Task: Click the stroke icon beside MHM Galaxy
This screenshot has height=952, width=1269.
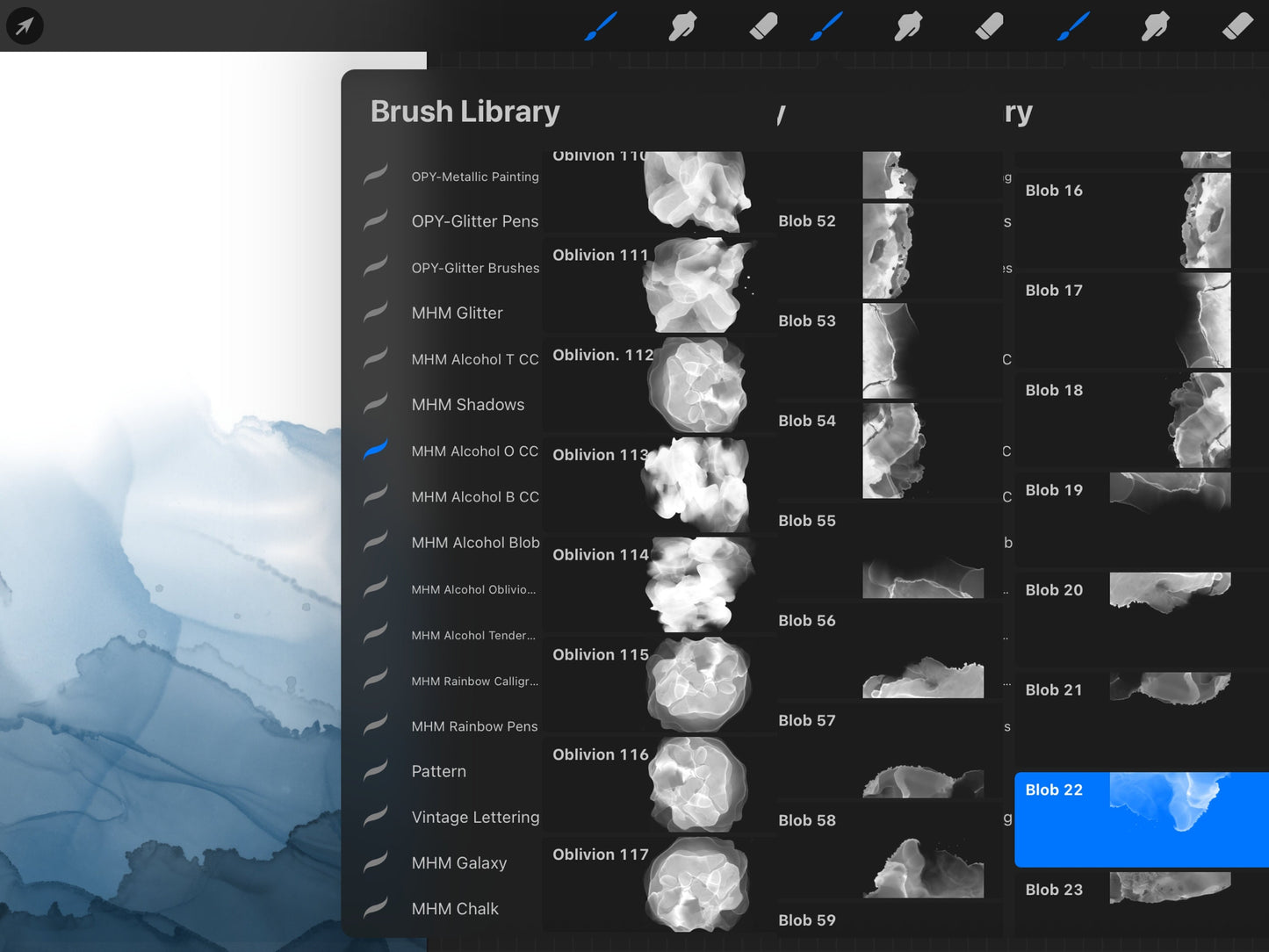Action: point(376,862)
